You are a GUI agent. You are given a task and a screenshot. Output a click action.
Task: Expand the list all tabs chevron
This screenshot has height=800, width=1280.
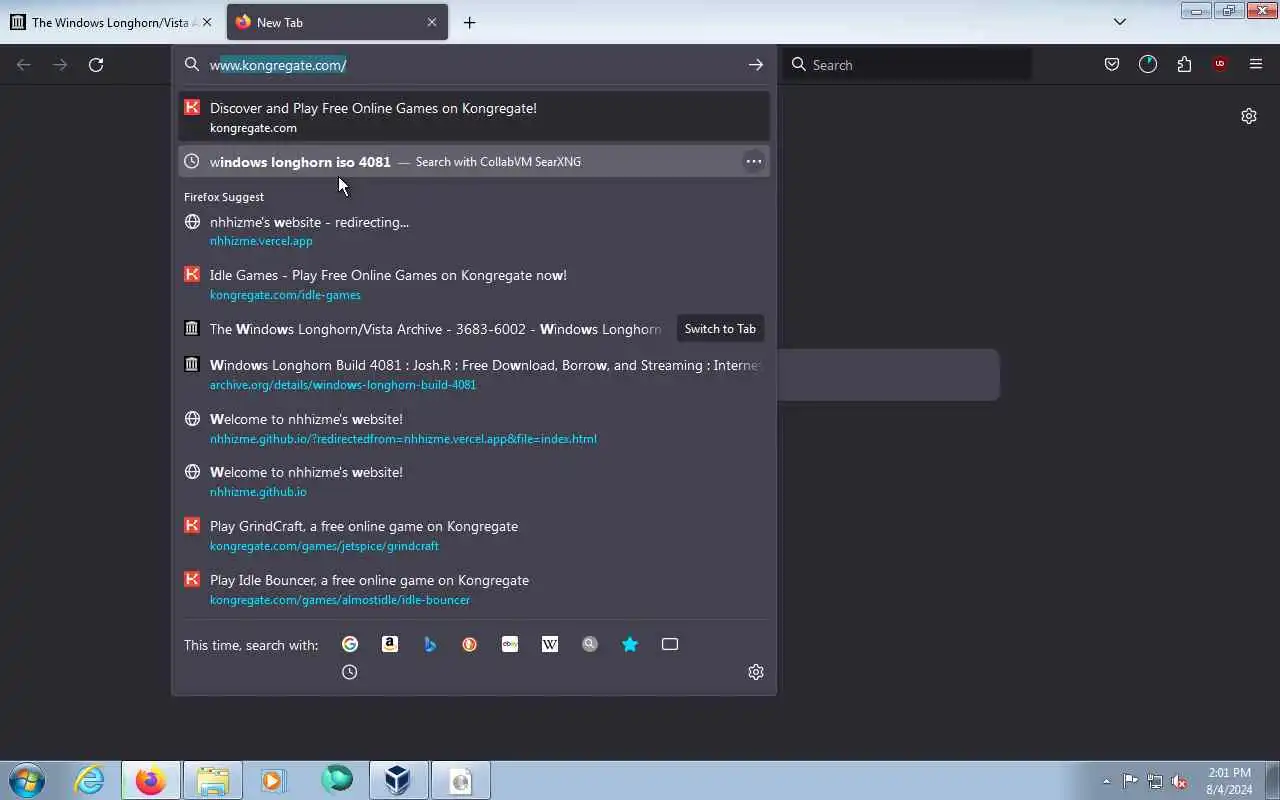coord(1120,22)
